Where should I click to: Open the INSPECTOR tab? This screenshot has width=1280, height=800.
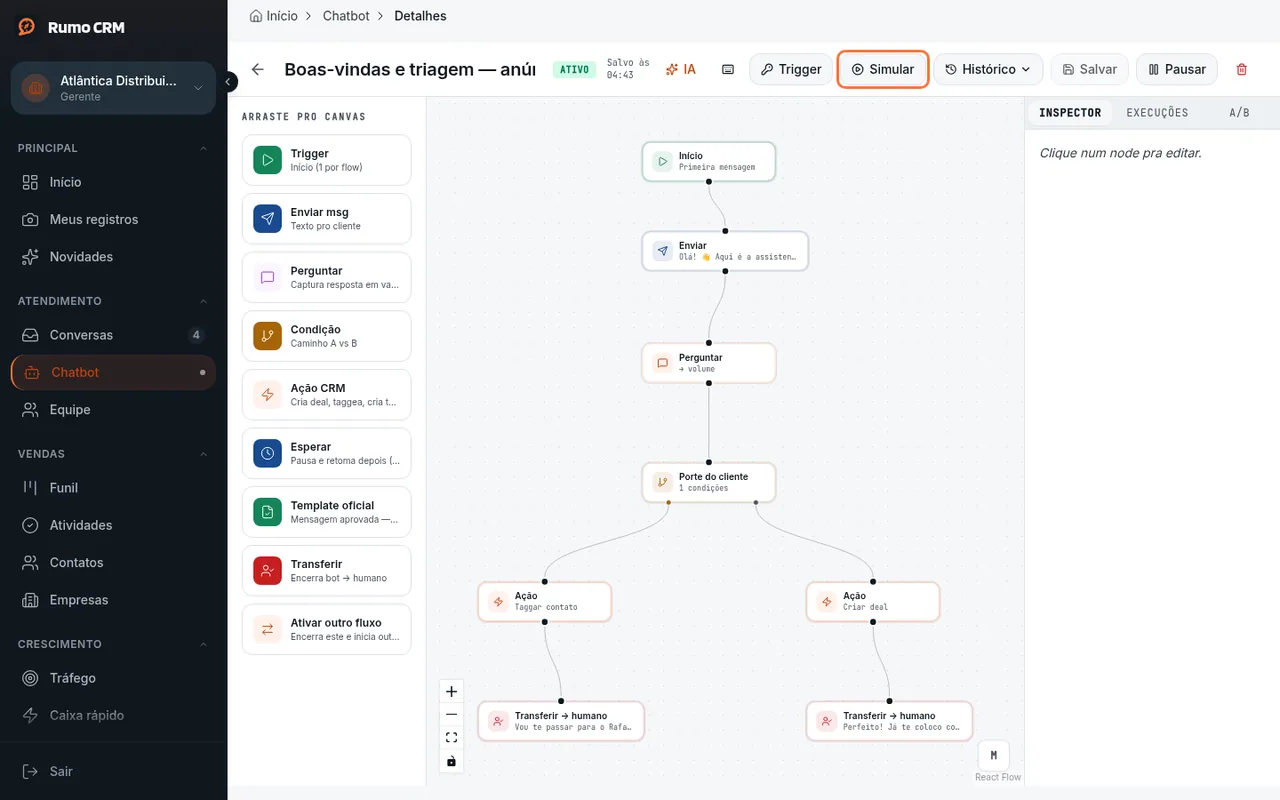1070,113
